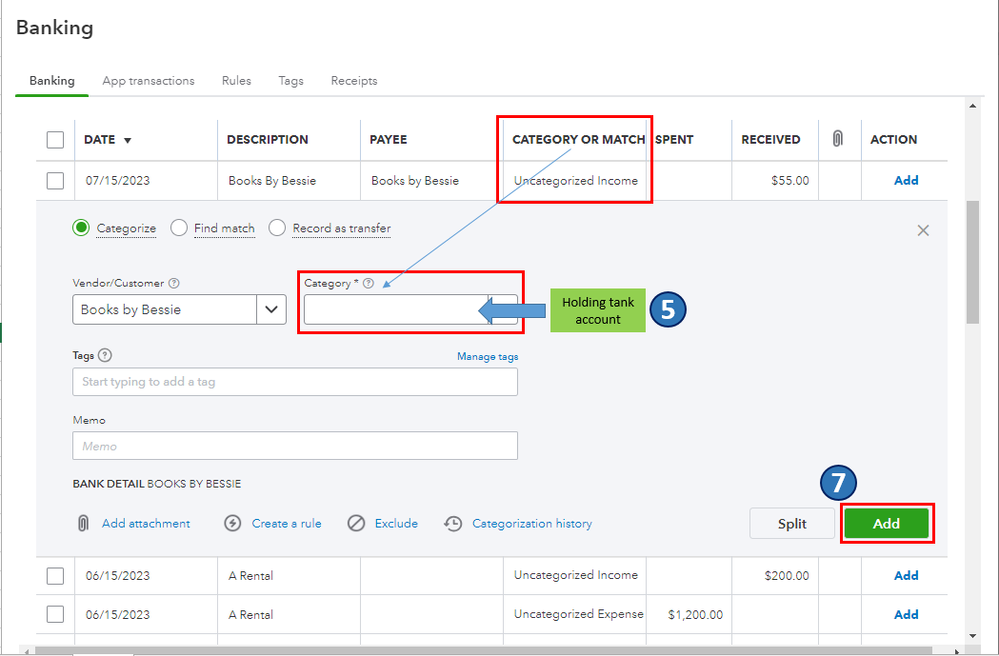Open the Tags tab

pyautogui.click(x=291, y=81)
